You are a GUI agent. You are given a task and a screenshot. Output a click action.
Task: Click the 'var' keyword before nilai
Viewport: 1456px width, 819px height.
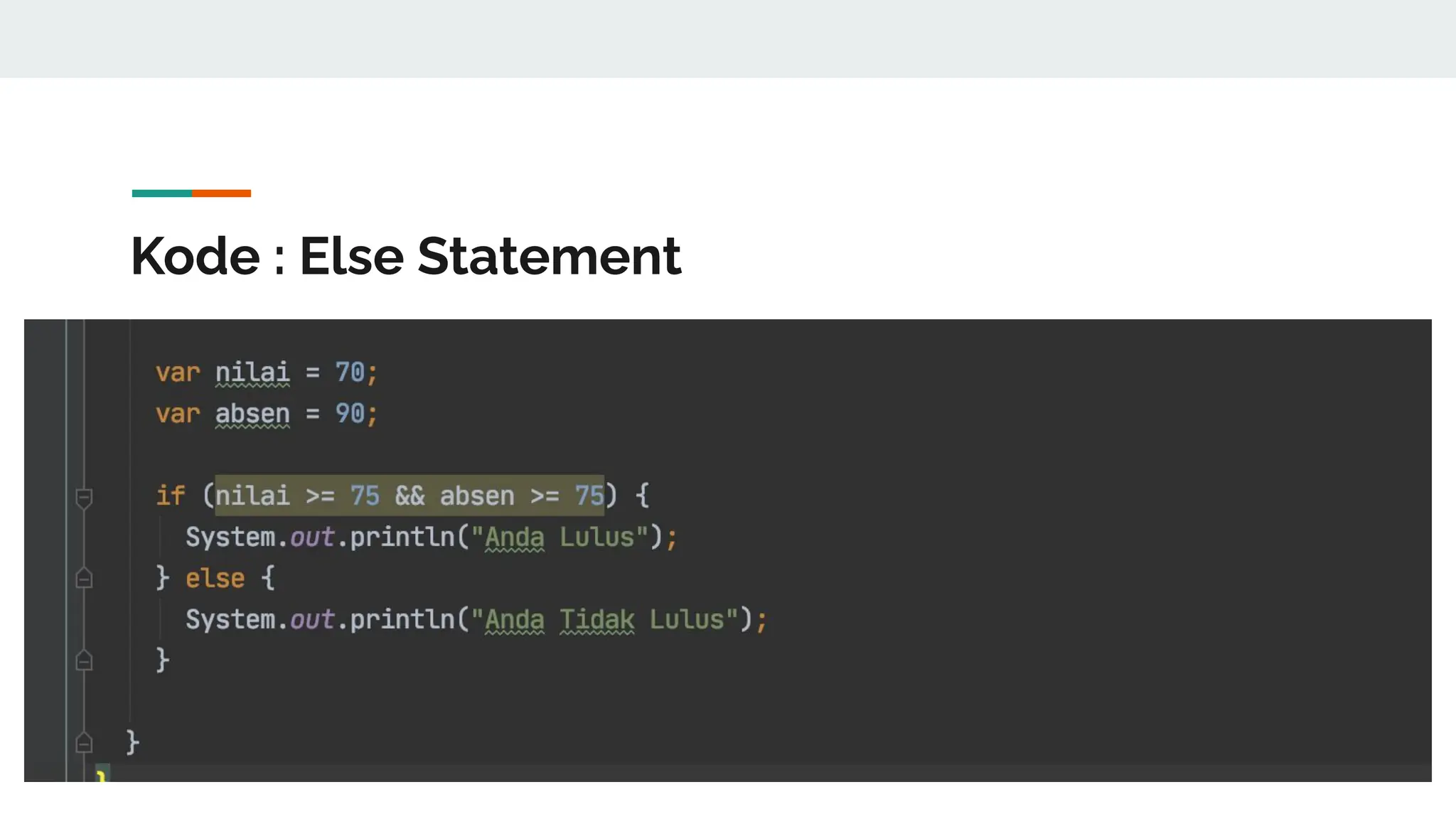tap(178, 373)
